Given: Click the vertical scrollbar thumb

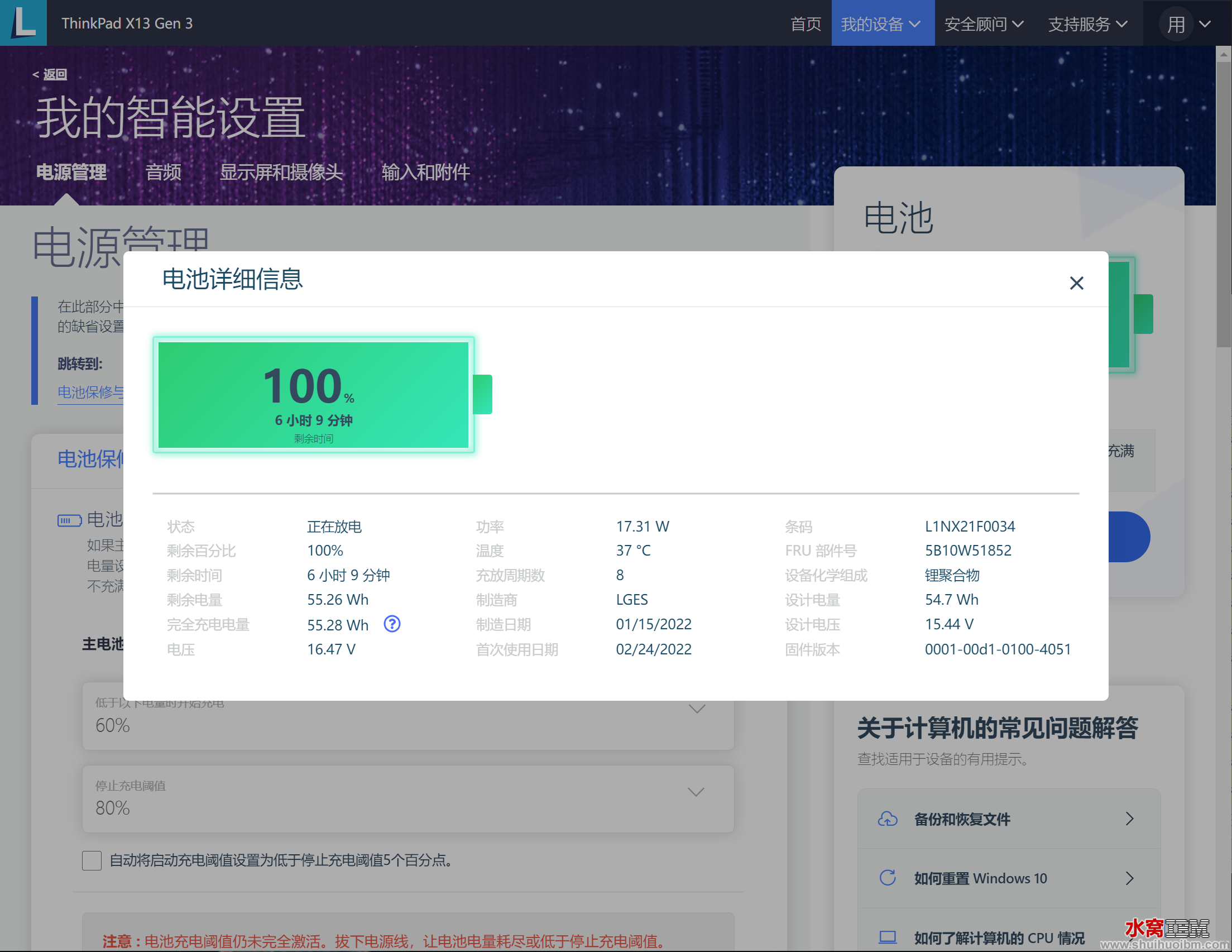Looking at the screenshot, I should [x=1224, y=203].
